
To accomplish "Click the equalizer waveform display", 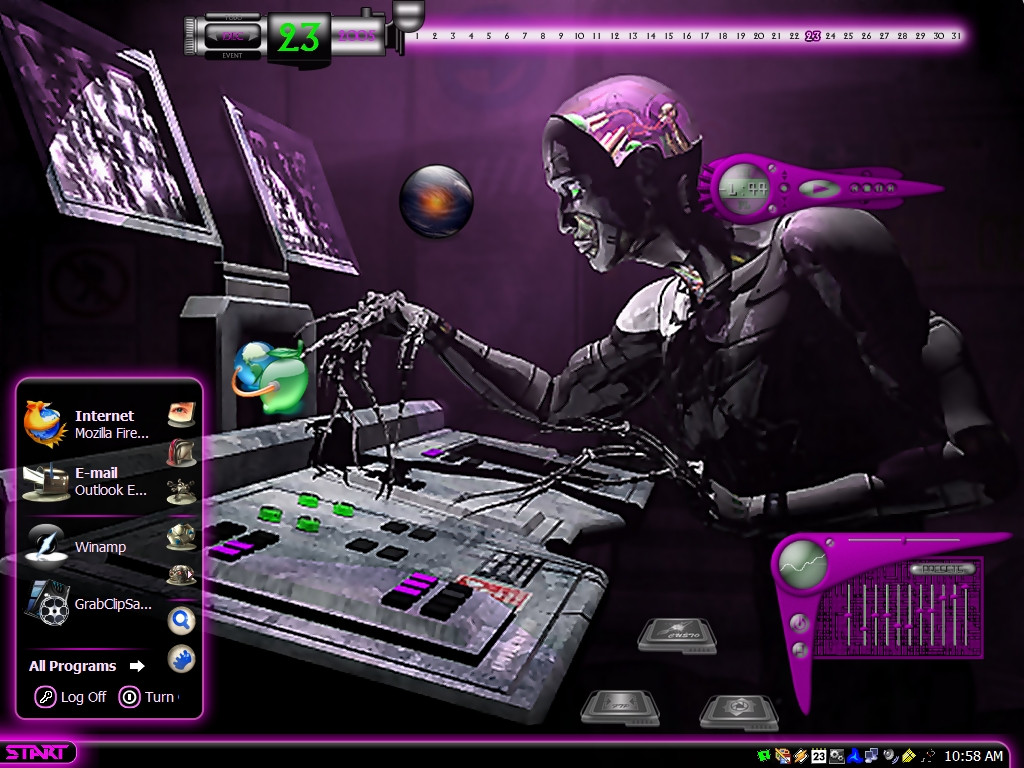I will click(803, 564).
